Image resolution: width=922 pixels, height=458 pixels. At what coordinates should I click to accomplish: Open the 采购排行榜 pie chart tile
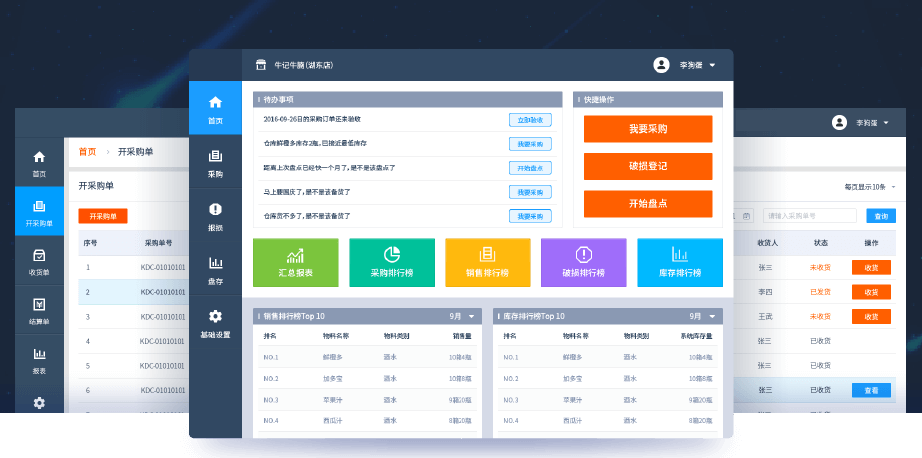click(x=392, y=263)
